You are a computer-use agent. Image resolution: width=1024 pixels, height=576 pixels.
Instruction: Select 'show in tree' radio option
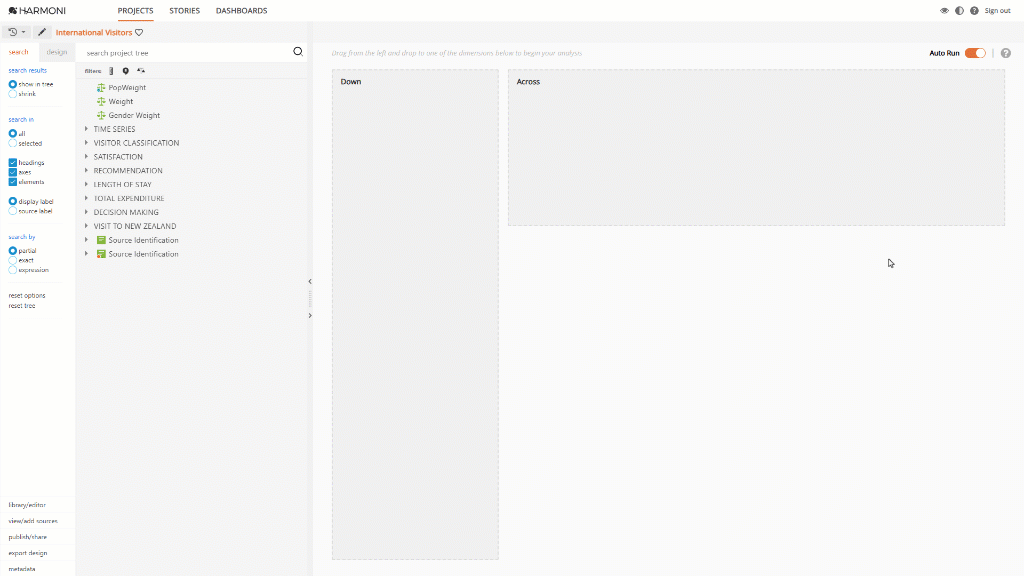click(x=12, y=84)
